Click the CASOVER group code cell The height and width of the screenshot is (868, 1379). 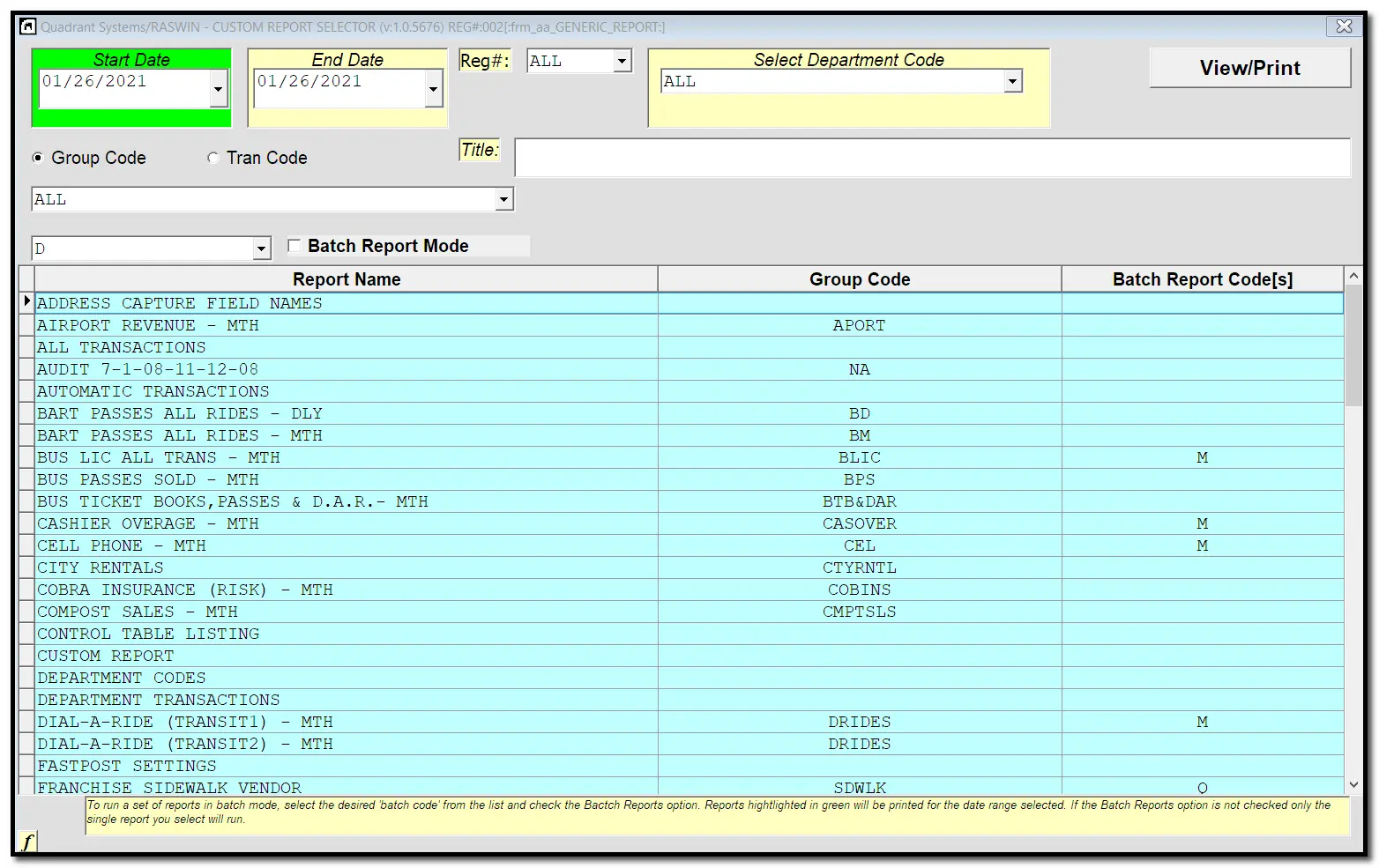pyautogui.click(x=860, y=523)
